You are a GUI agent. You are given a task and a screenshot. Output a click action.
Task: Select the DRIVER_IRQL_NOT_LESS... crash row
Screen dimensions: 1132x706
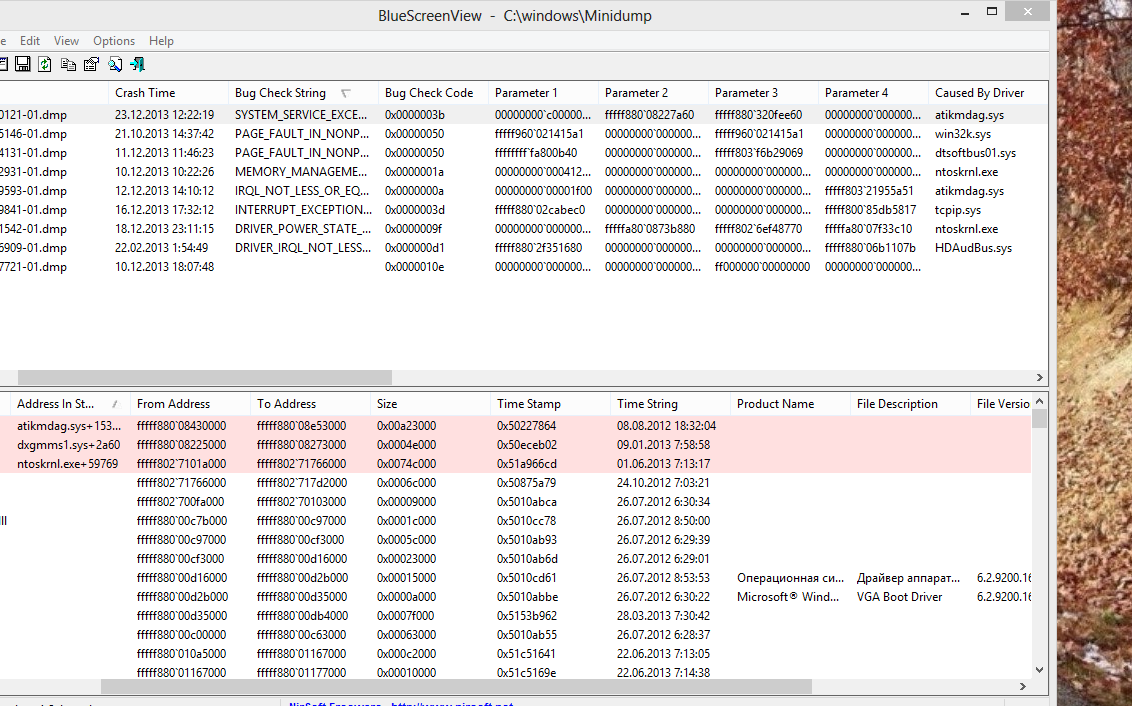click(523, 248)
